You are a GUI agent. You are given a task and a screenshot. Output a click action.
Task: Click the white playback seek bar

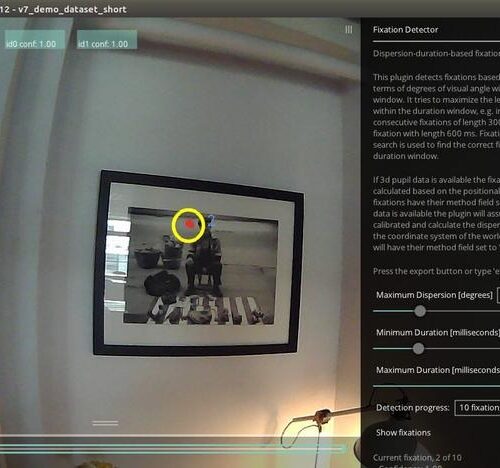[180, 436]
